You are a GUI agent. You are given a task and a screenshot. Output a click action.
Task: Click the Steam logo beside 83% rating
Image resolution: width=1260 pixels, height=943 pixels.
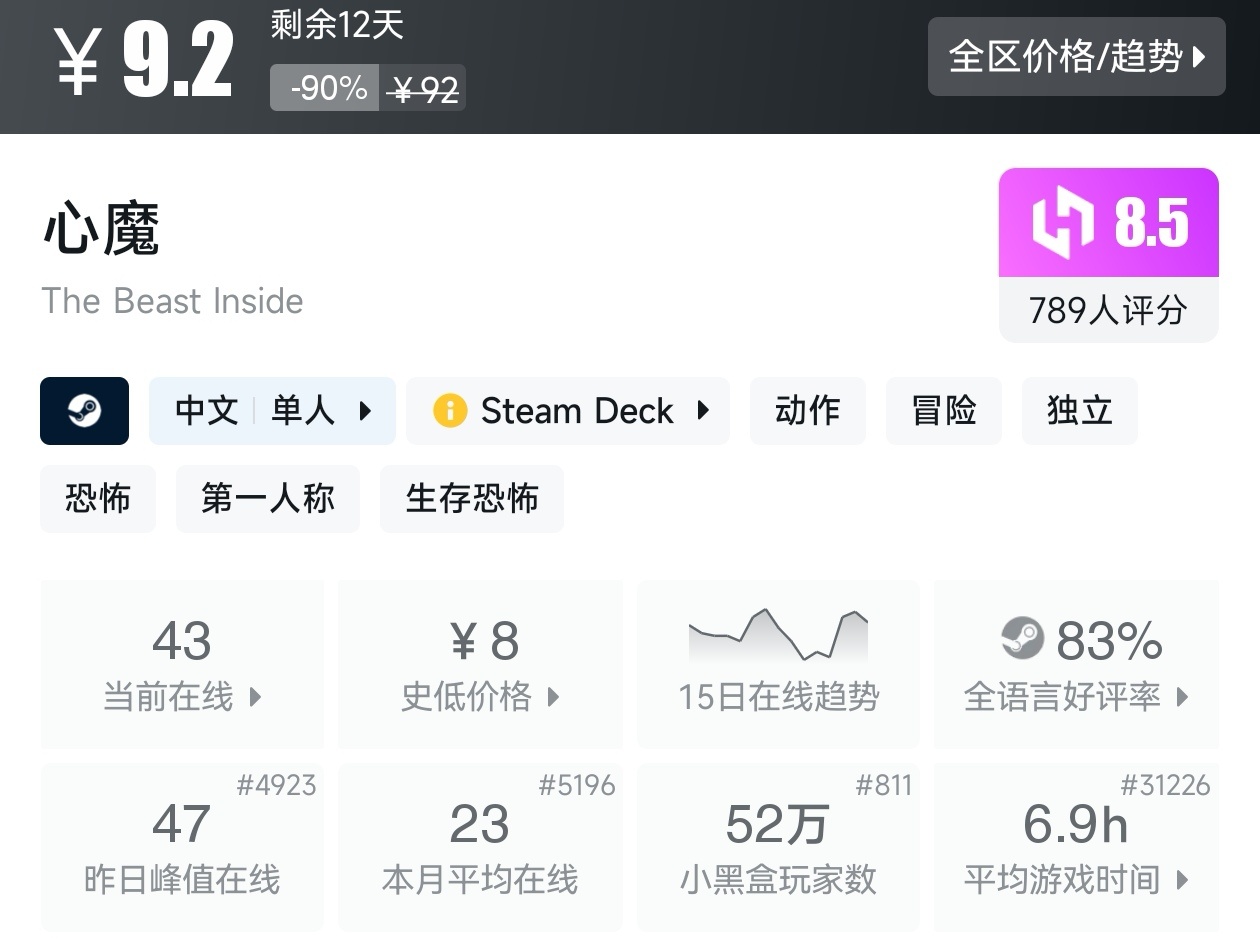point(1022,639)
